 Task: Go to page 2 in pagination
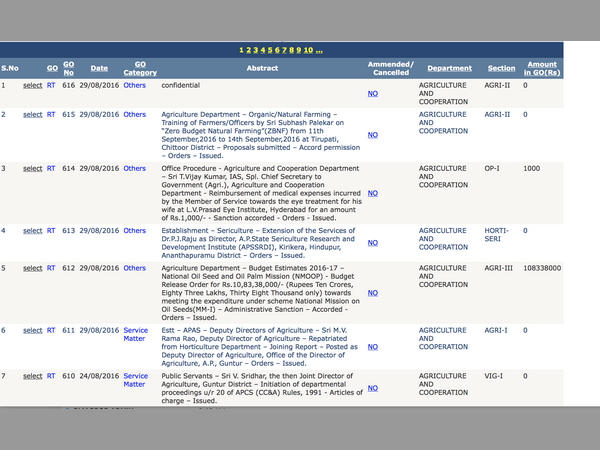click(248, 49)
